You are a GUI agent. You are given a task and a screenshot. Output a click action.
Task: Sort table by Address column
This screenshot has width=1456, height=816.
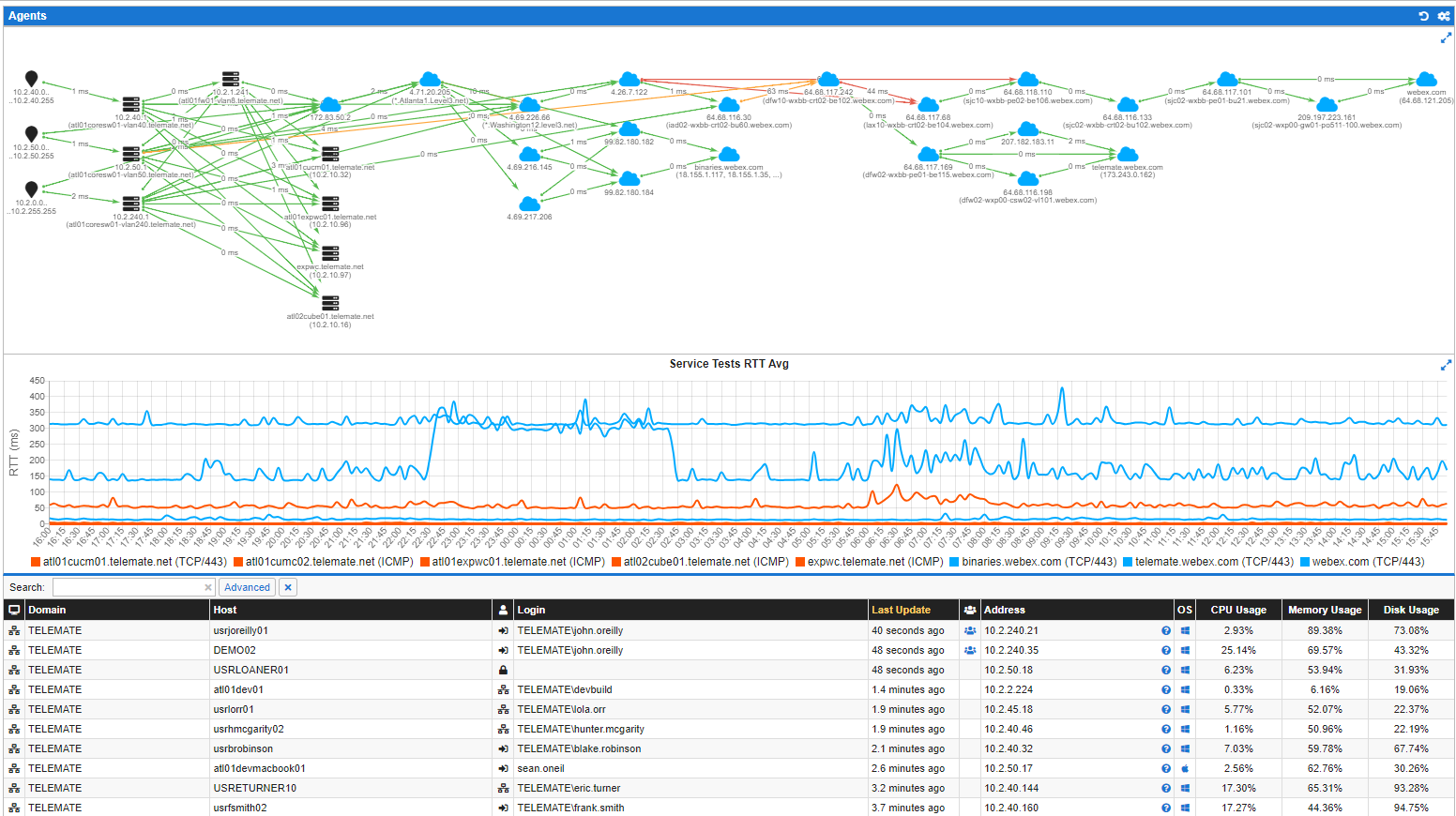[1077, 610]
